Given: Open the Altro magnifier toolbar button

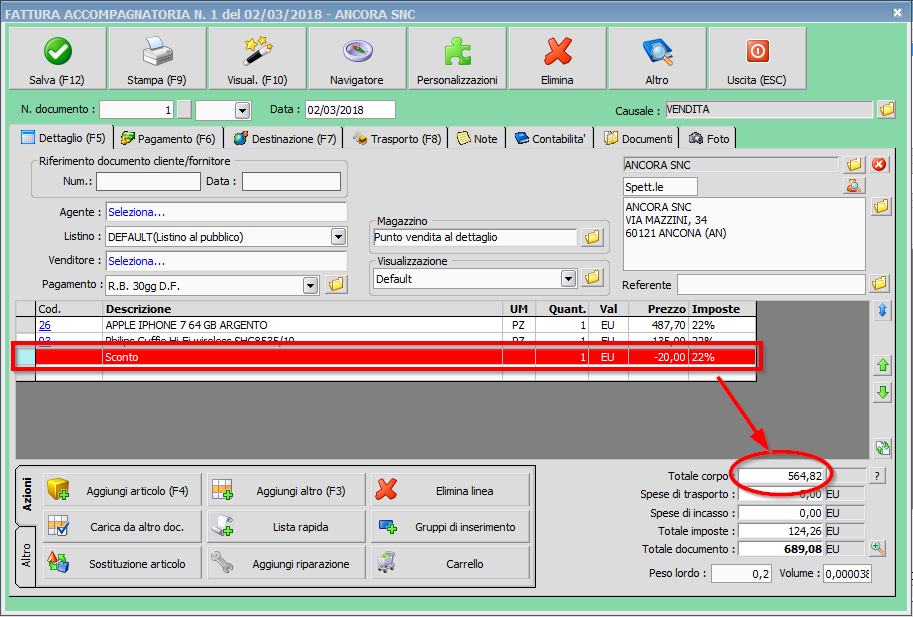Looking at the screenshot, I should [x=657, y=59].
